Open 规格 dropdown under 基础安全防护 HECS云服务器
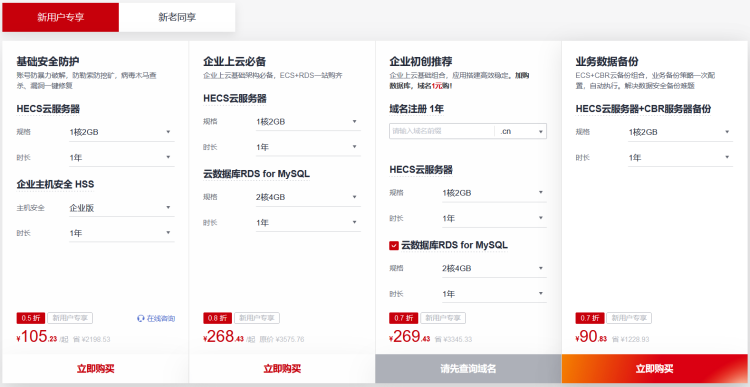Screen dimensions: 750x387 point(121,132)
